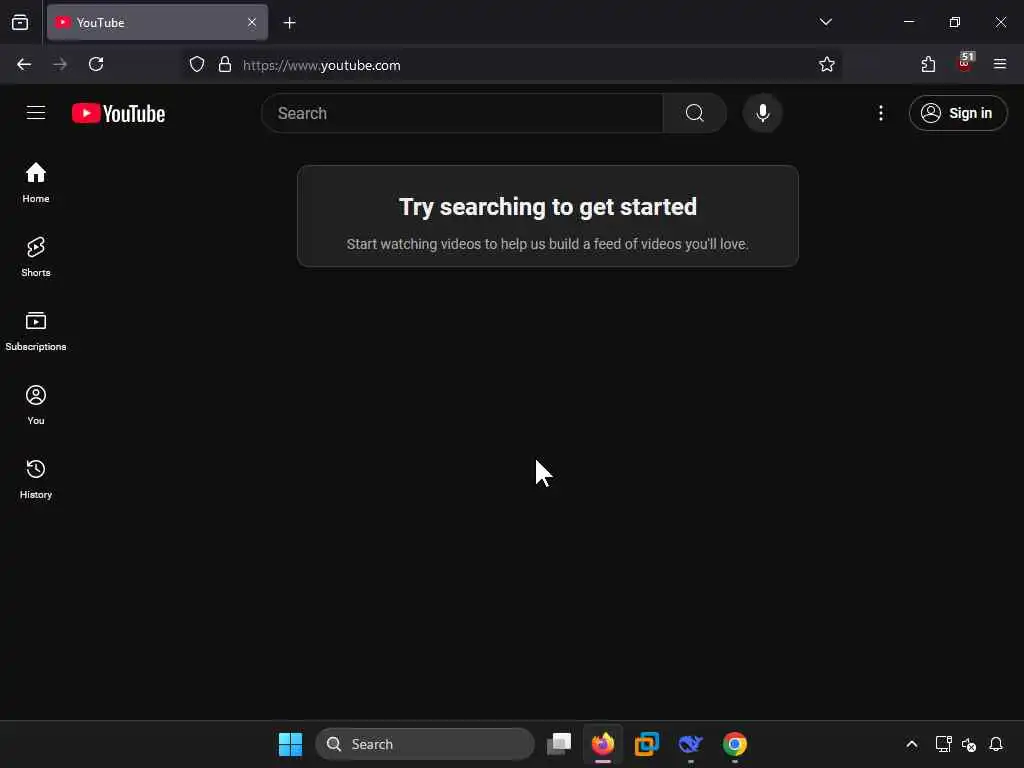The image size is (1024, 768).
Task: Click the Windows taskbar Search box
Action: [424, 744]
